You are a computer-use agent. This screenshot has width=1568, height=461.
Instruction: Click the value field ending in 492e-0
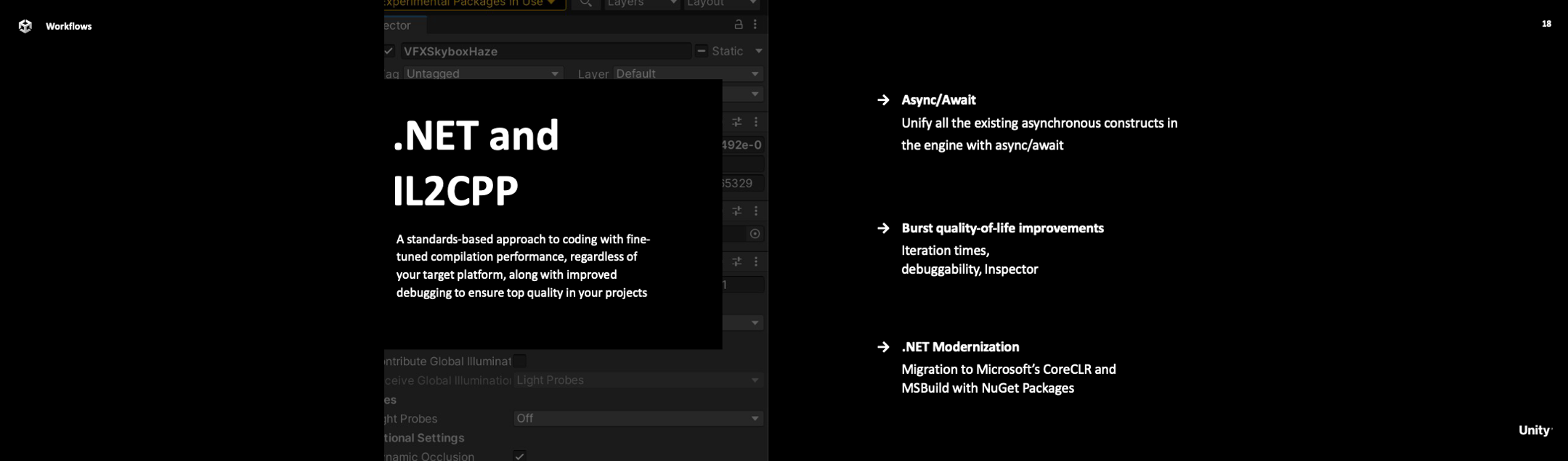coord(743,144)
